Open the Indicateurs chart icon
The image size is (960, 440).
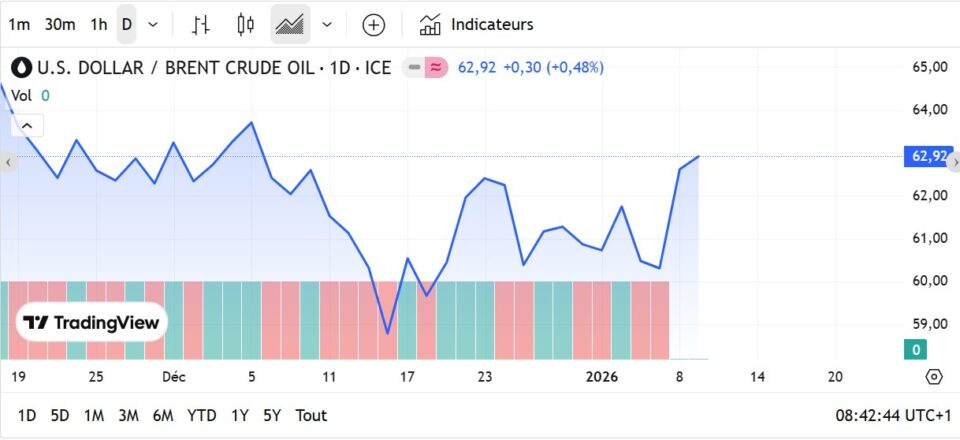(x=431, y=25)
